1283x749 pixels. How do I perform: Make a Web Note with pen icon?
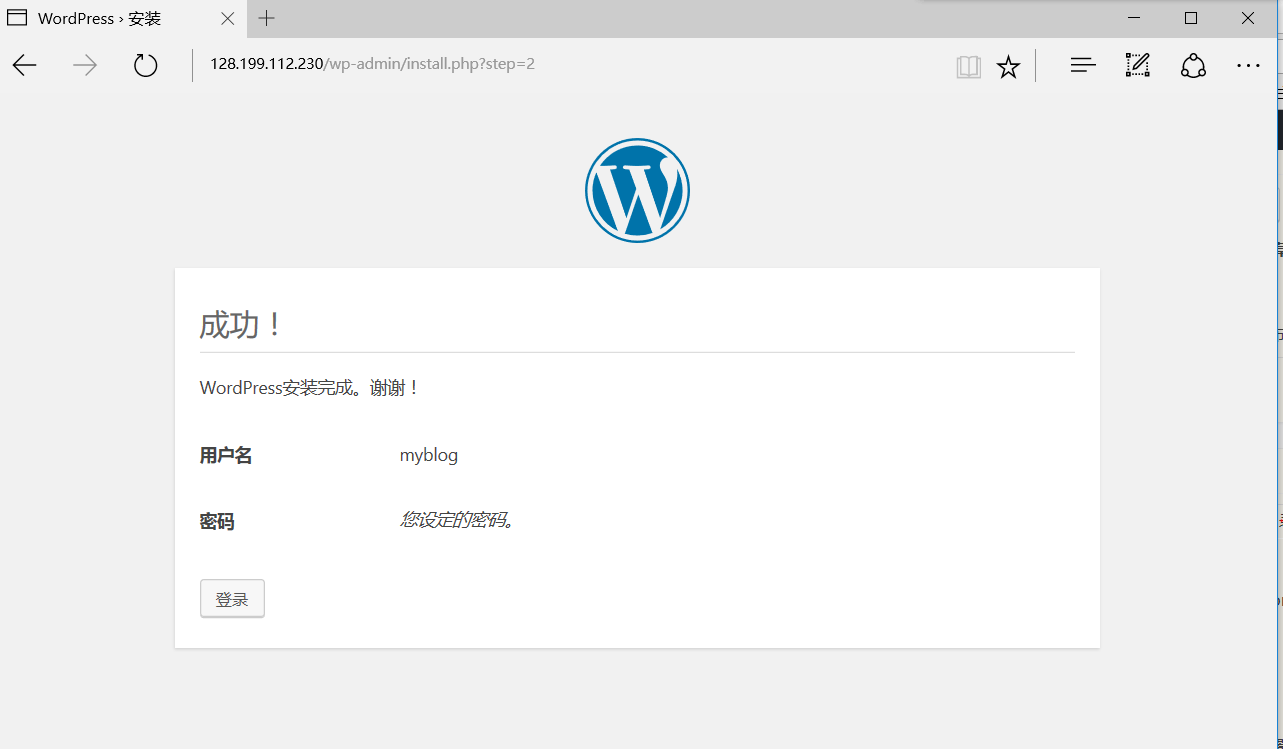(x=1138, y=66)
